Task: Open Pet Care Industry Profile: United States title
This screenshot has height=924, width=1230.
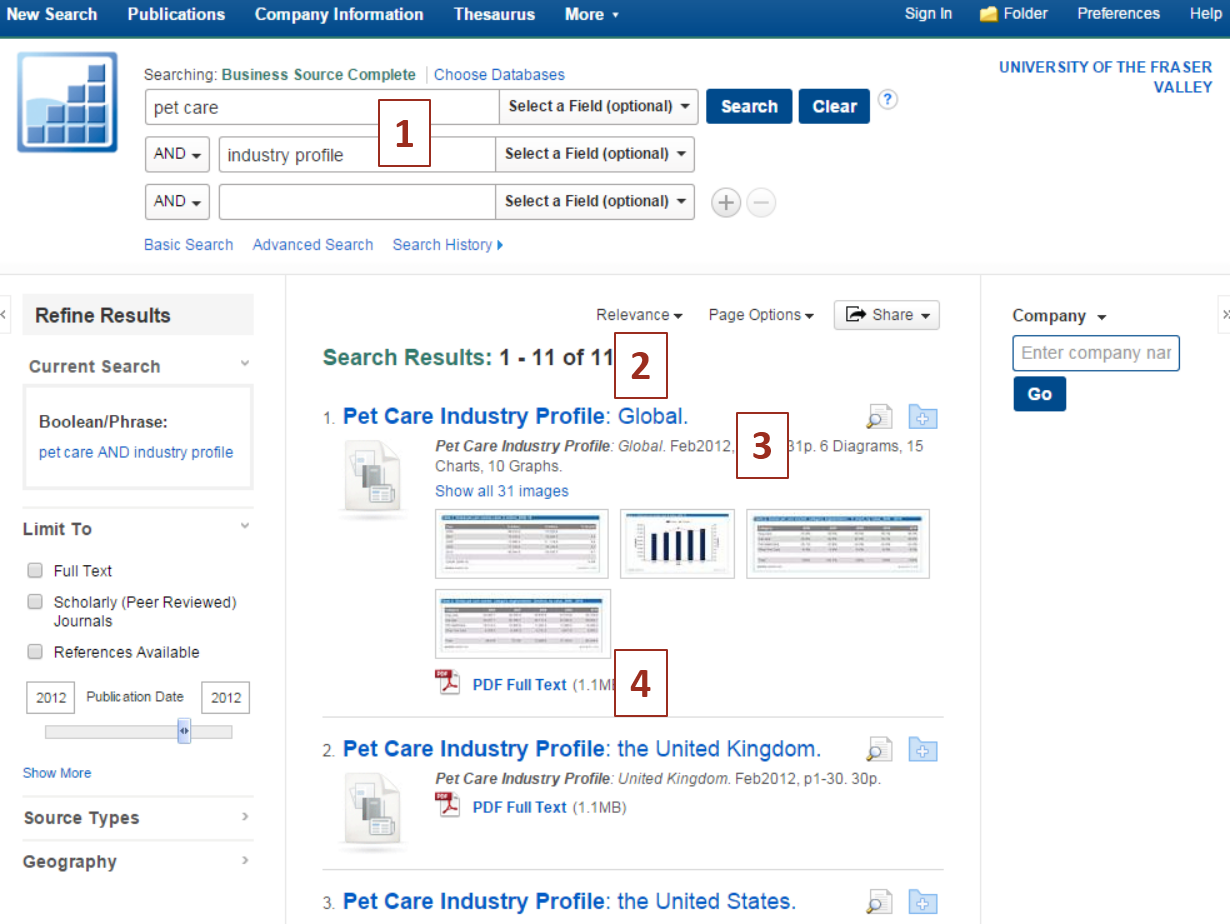Action: click(x=569, y=901)
